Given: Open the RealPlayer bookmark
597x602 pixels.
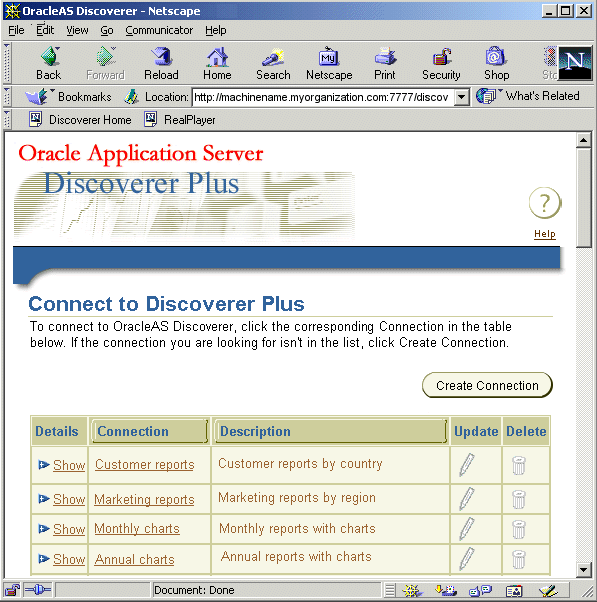Looking at the screenshot, I should click(180, 120).
